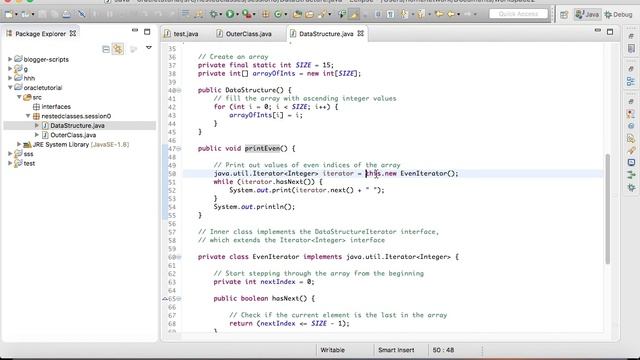Open Package Explorer View Menu triangle
640x360 pixels.
coord(149,48)
